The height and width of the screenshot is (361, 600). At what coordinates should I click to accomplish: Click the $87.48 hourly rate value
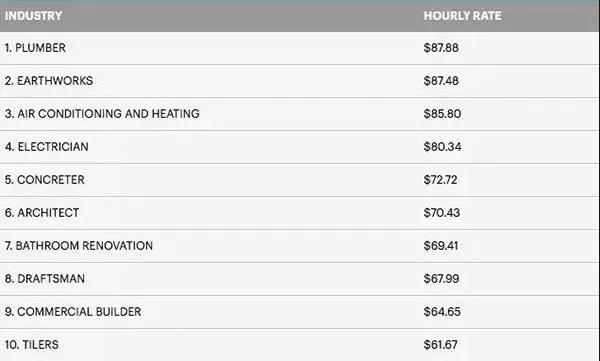coord(441,81)
